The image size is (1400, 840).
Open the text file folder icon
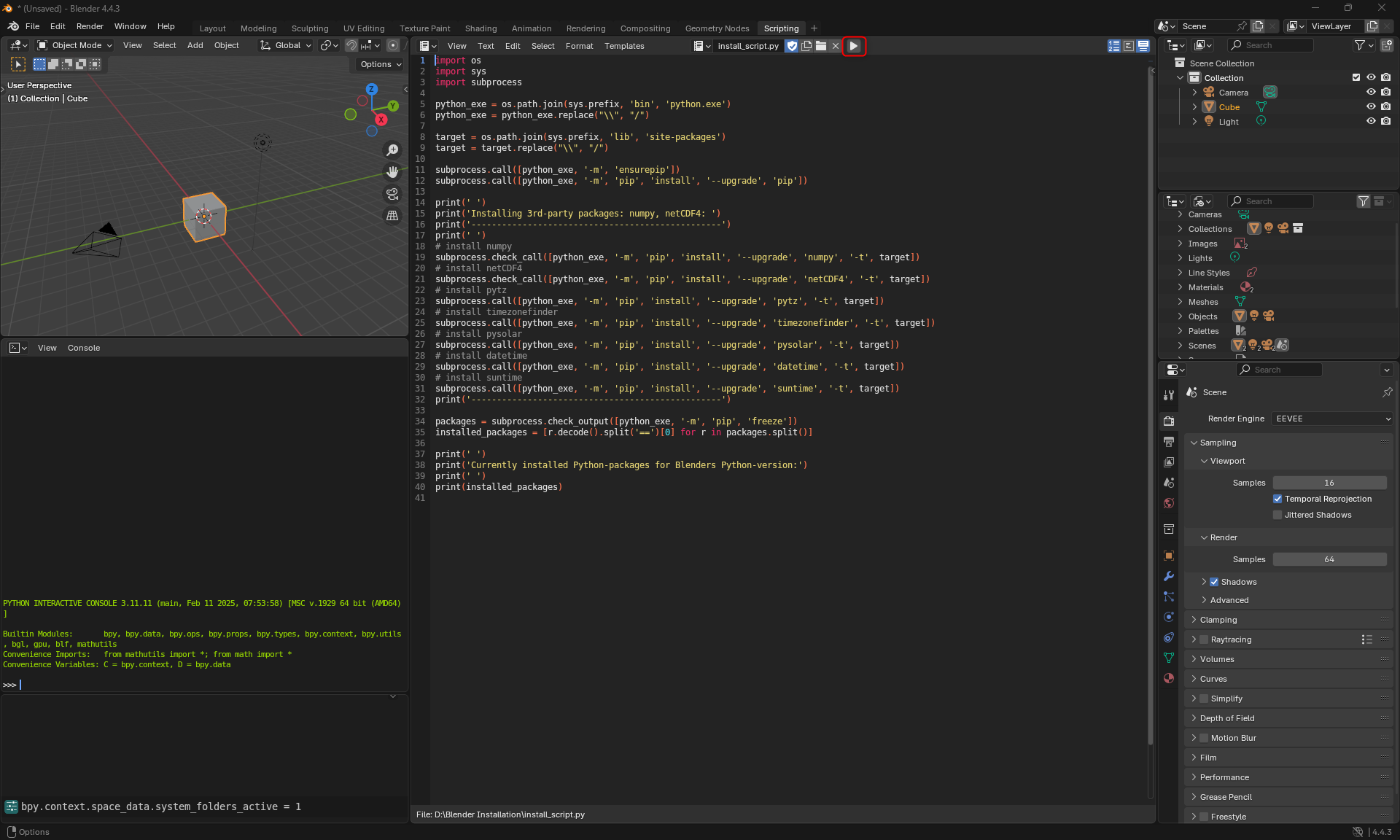click(x=821, y=46)
